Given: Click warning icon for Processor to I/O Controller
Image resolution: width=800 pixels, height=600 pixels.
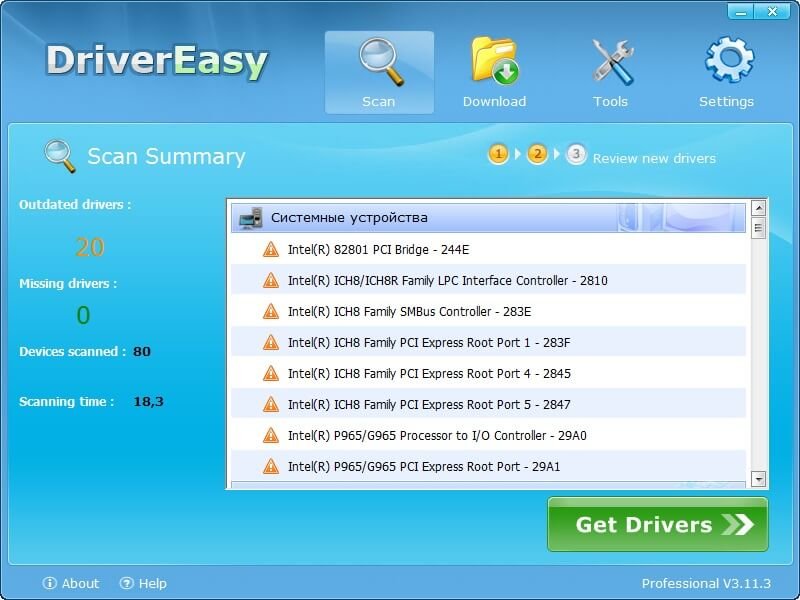Looking at the screenshot, I should (x=271, y=436).
